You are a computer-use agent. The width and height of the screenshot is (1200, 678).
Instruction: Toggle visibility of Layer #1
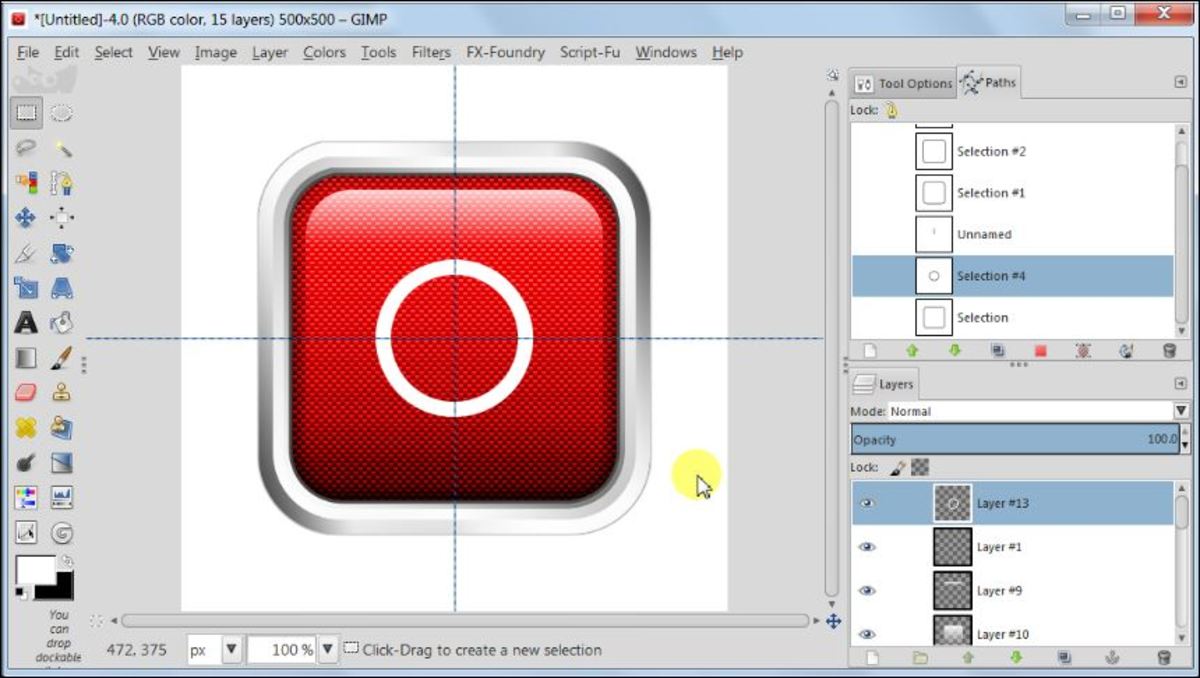coord(866,547)
